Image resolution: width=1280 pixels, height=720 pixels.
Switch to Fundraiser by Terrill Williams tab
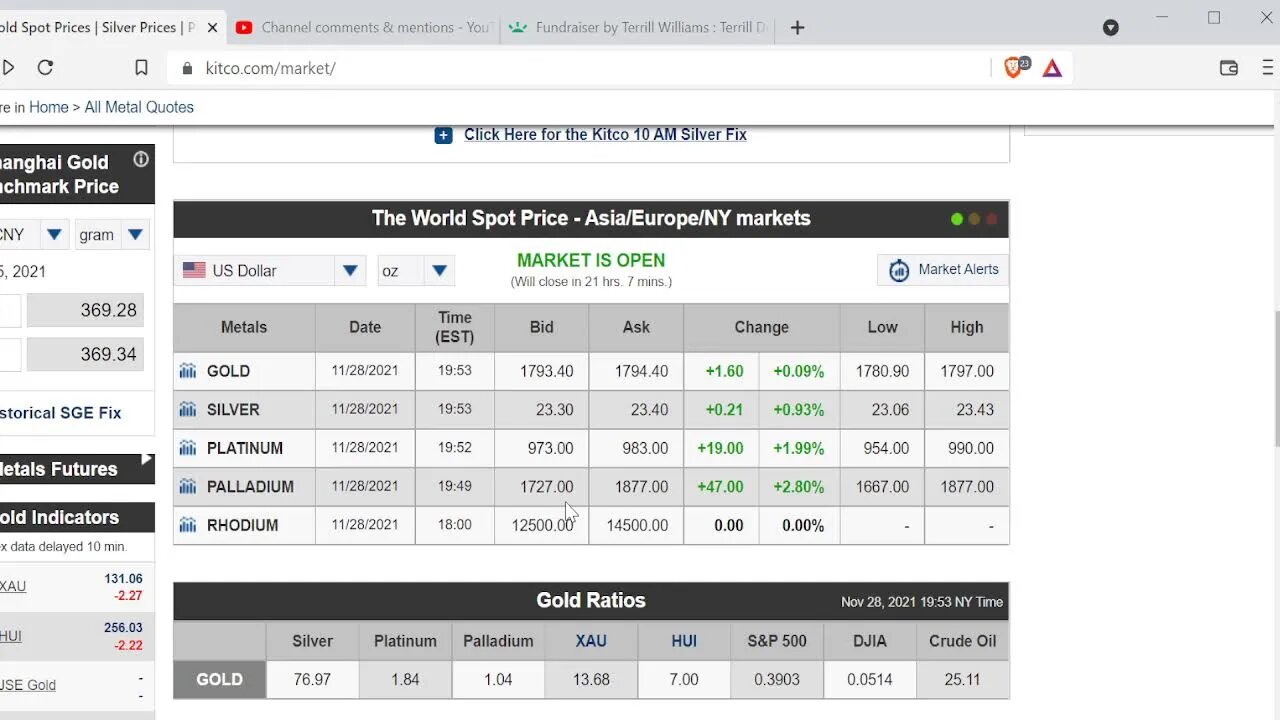point(639,28)
